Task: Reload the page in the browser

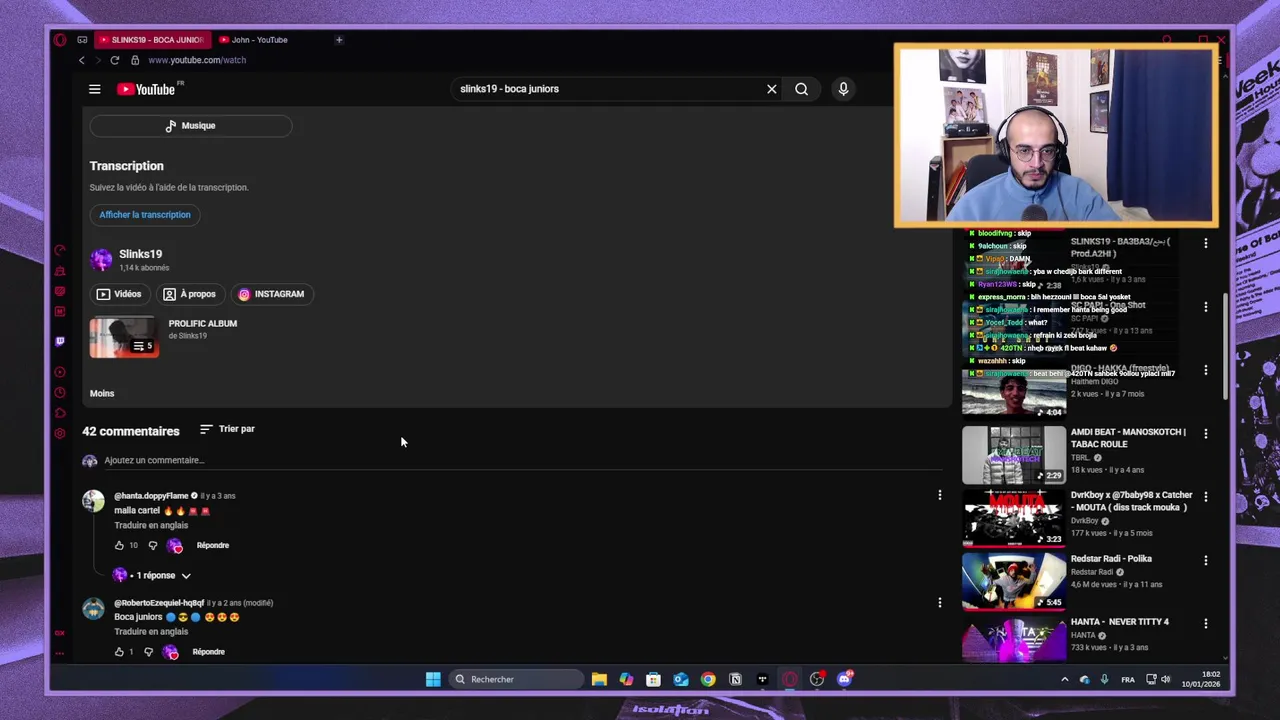Action: (x=115, y=60)
